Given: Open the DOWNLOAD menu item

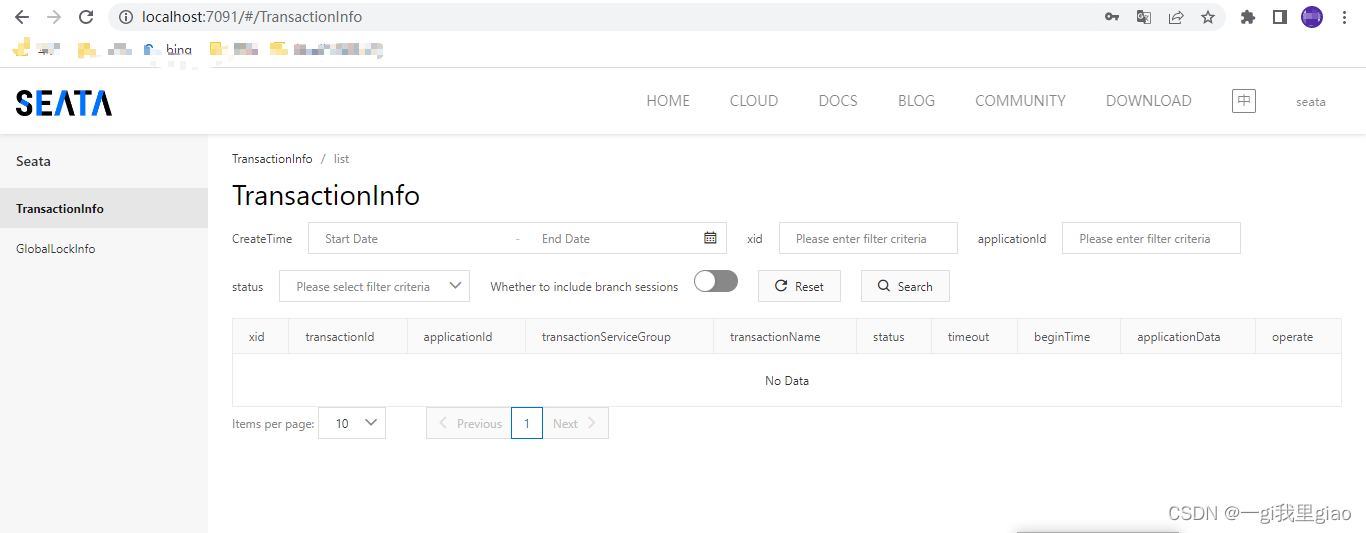Looking at the screenshot, I should 1148,101.
